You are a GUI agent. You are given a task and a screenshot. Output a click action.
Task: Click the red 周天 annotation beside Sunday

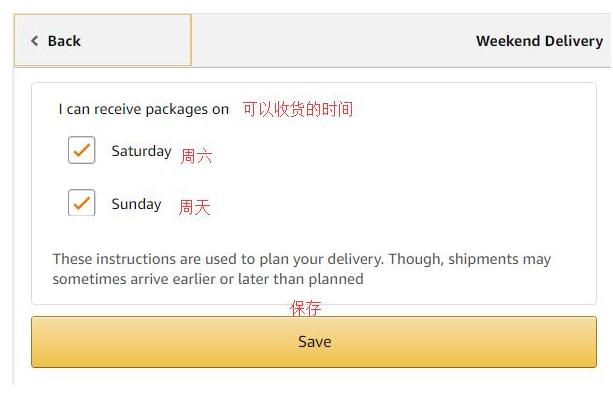(x=194, y=207)
